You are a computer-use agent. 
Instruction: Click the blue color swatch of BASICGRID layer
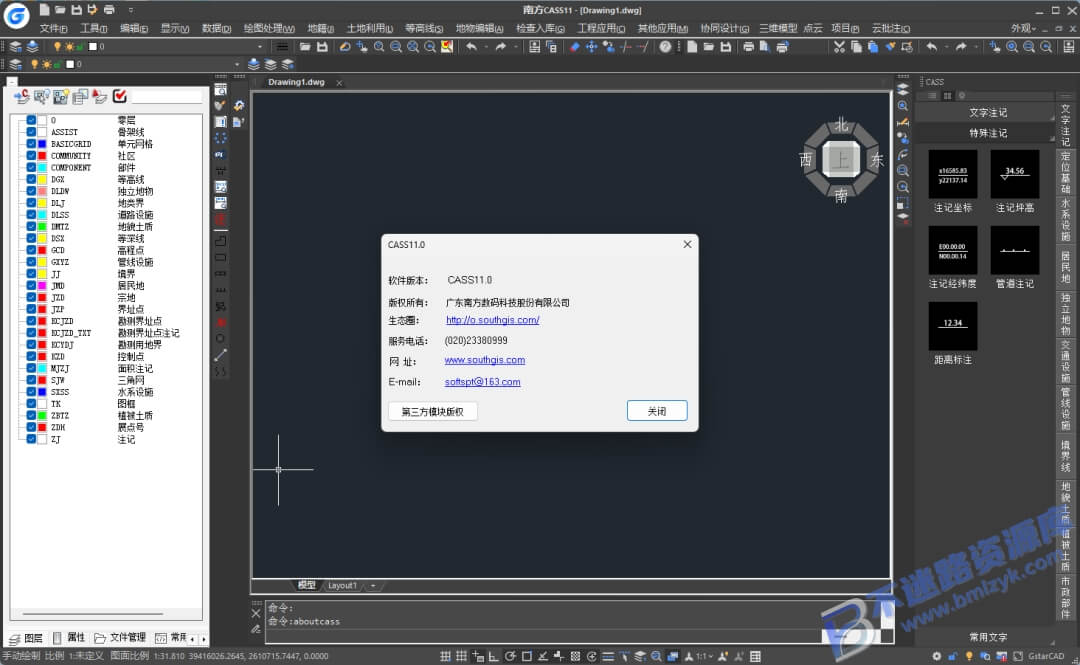coord(42,143)
